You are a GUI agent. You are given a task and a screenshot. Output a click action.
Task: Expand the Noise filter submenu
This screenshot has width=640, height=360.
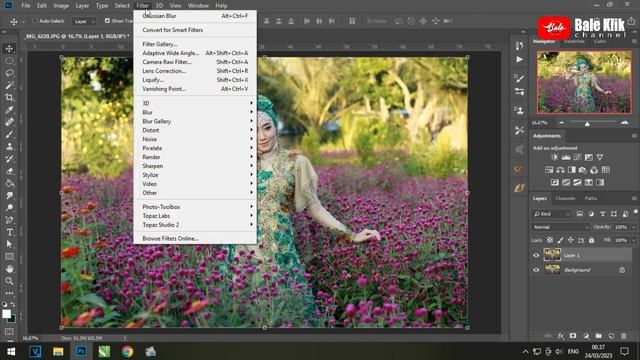(x=195, y=139)
